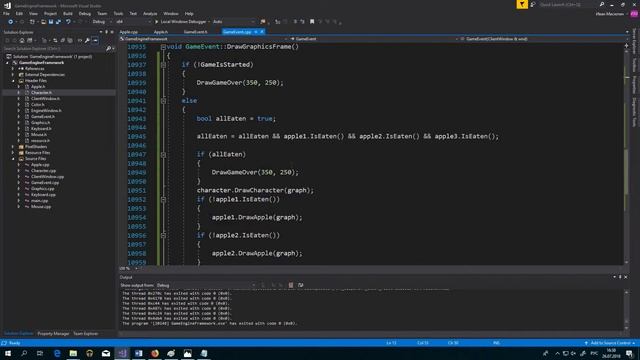Image resolution: width=640 pixels, height=360 pixels.
Task: Click the taskbar clock and date
Action: (x=611, y=353)
